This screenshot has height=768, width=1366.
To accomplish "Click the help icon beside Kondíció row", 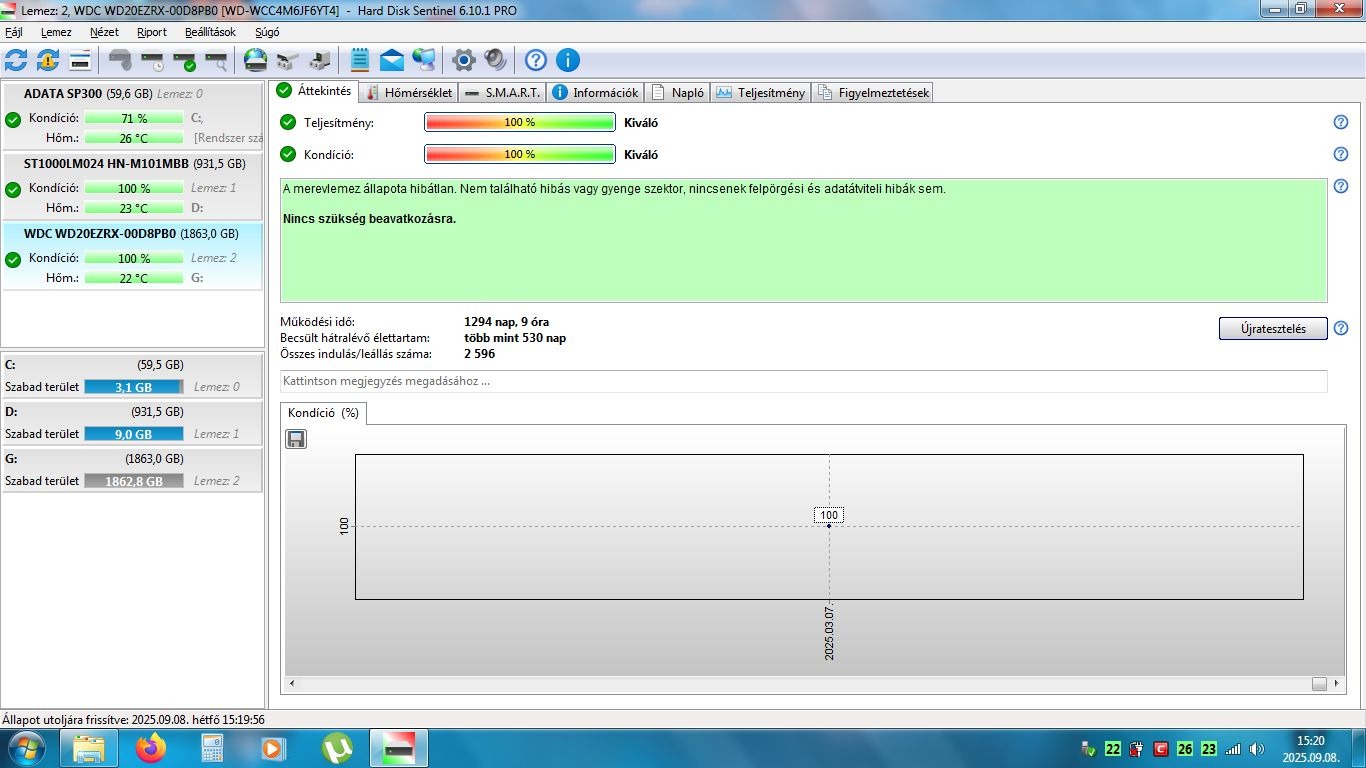I will point(1341,154).
